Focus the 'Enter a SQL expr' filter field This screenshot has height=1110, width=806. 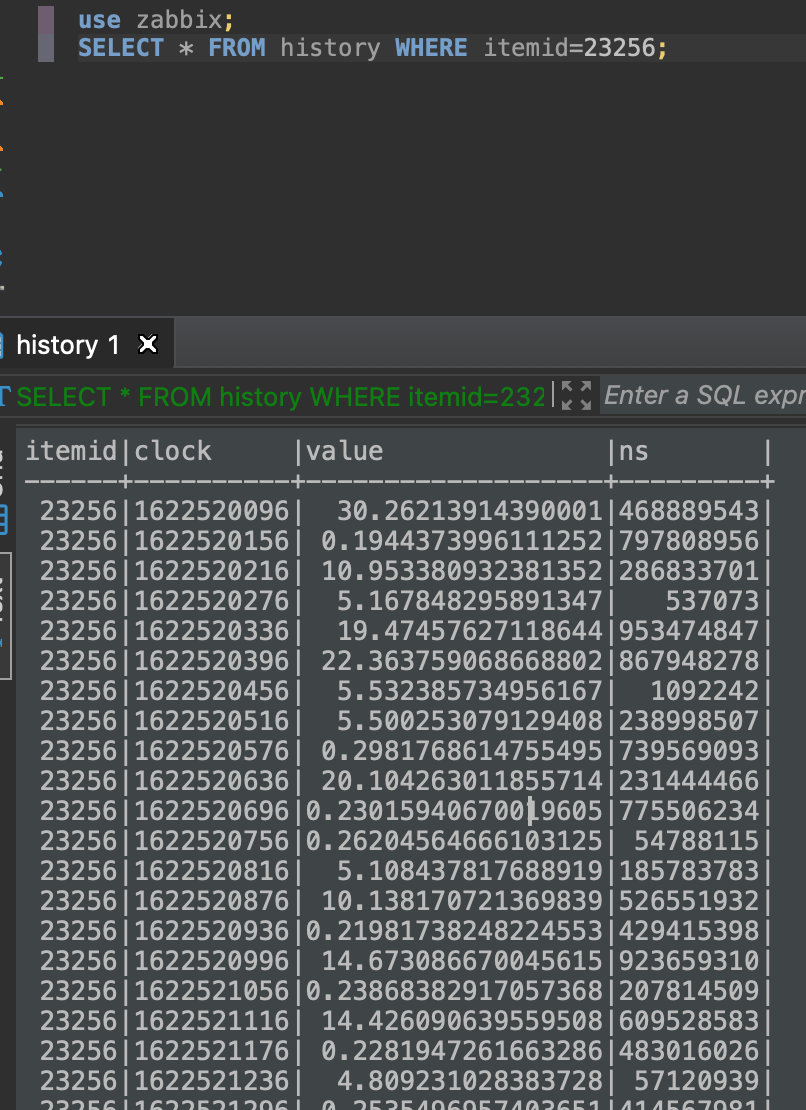coord(704,395)
